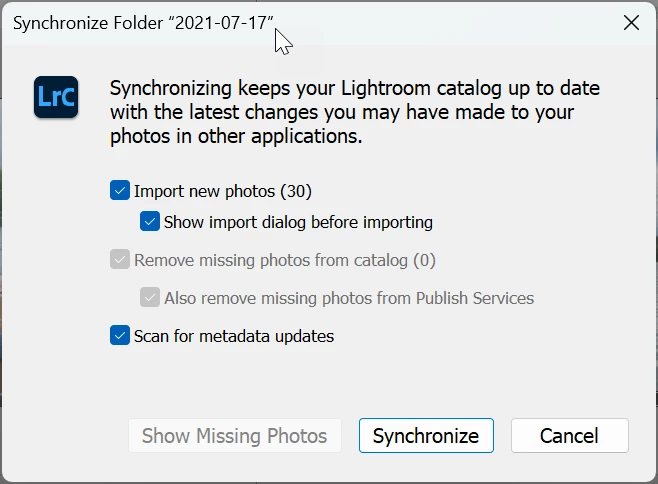The width and height of the screenshot is (658, 484).
Task: Click the "Also remove missing photos from Publish Services" label
Action: click(x=349, y=297)
